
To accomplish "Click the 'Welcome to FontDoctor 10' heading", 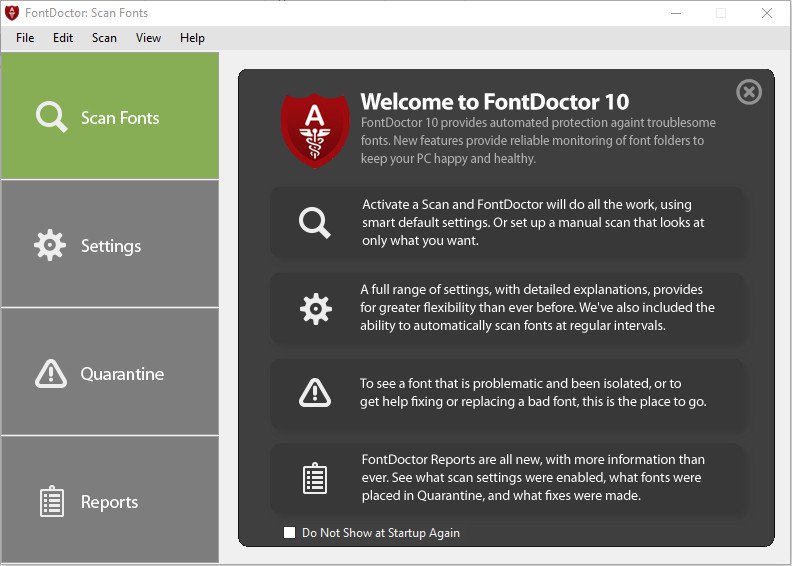I will tap(494, 101).
